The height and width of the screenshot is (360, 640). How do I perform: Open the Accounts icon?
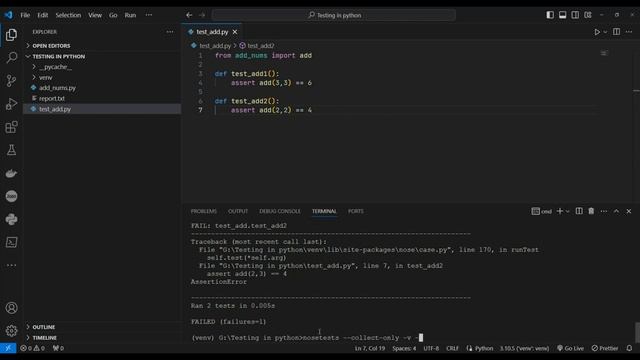pos(11,308)
